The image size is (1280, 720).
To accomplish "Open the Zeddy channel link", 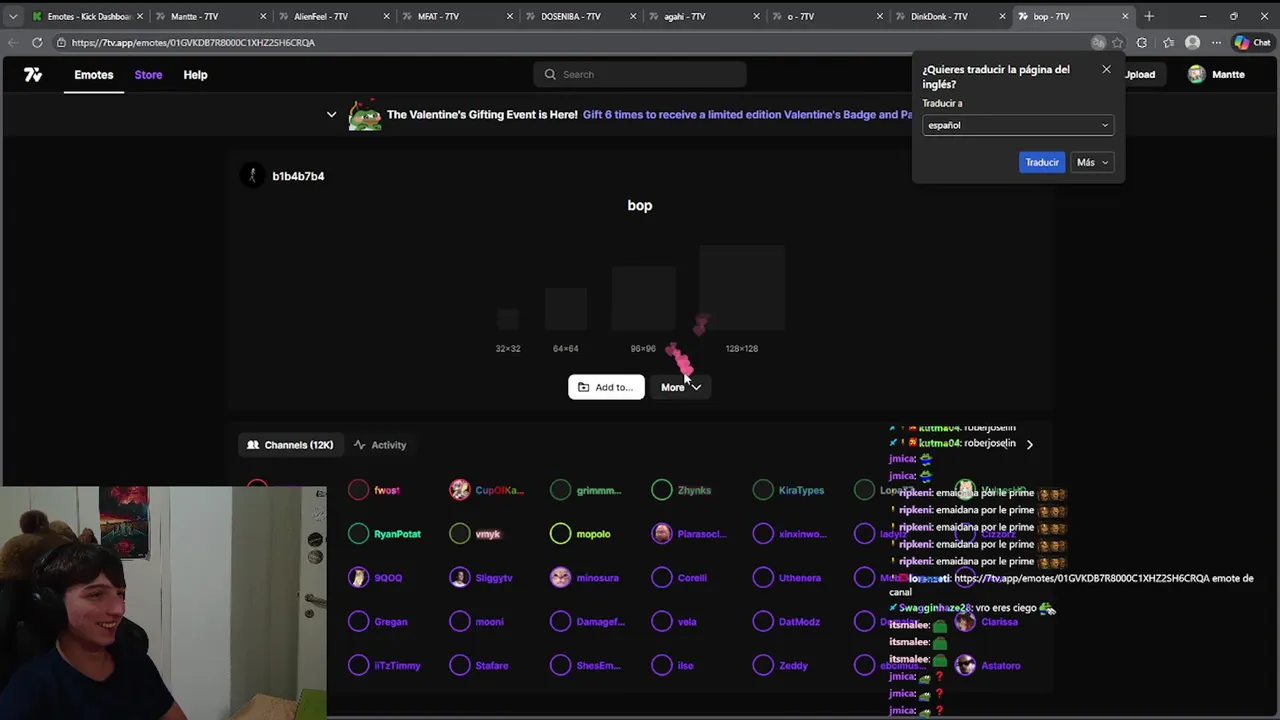I will tap(793, 666).
